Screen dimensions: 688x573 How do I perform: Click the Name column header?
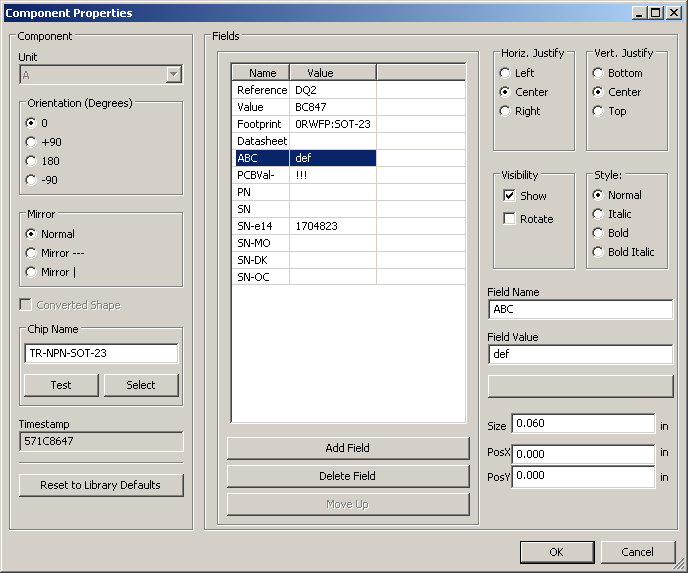pos(261,73)
